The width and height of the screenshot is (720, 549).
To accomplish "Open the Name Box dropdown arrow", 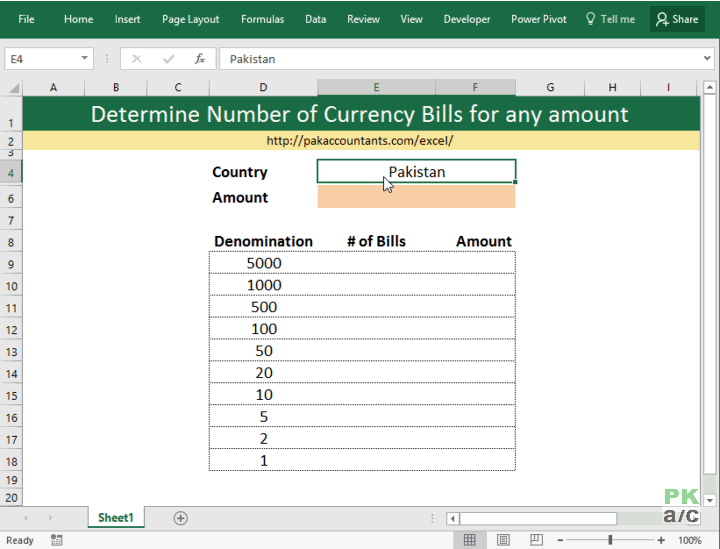I will pyautogui.click(x=84, y=58).
